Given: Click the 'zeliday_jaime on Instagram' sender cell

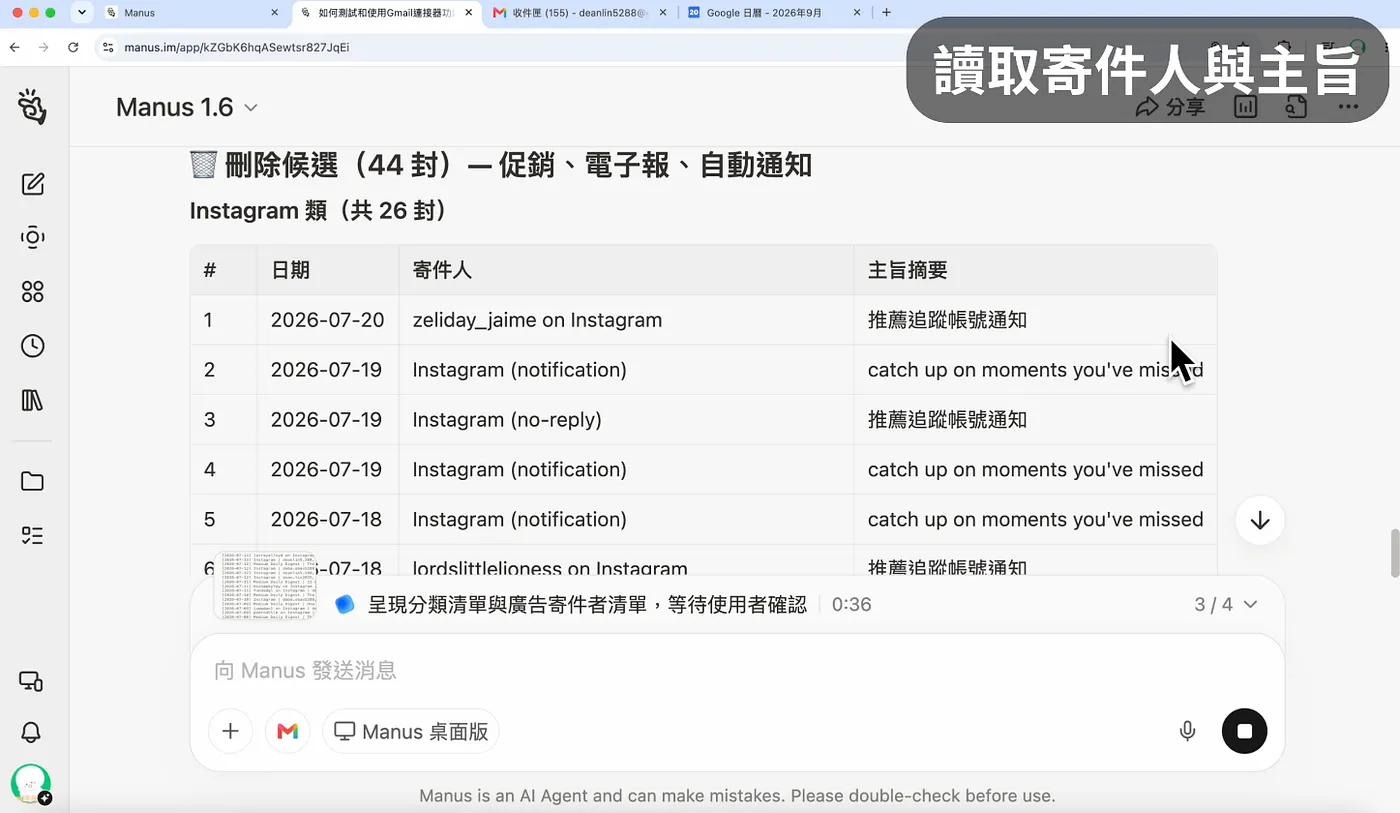Looking at the screenshot, I should pyautogui.click(x=626, y=320).
